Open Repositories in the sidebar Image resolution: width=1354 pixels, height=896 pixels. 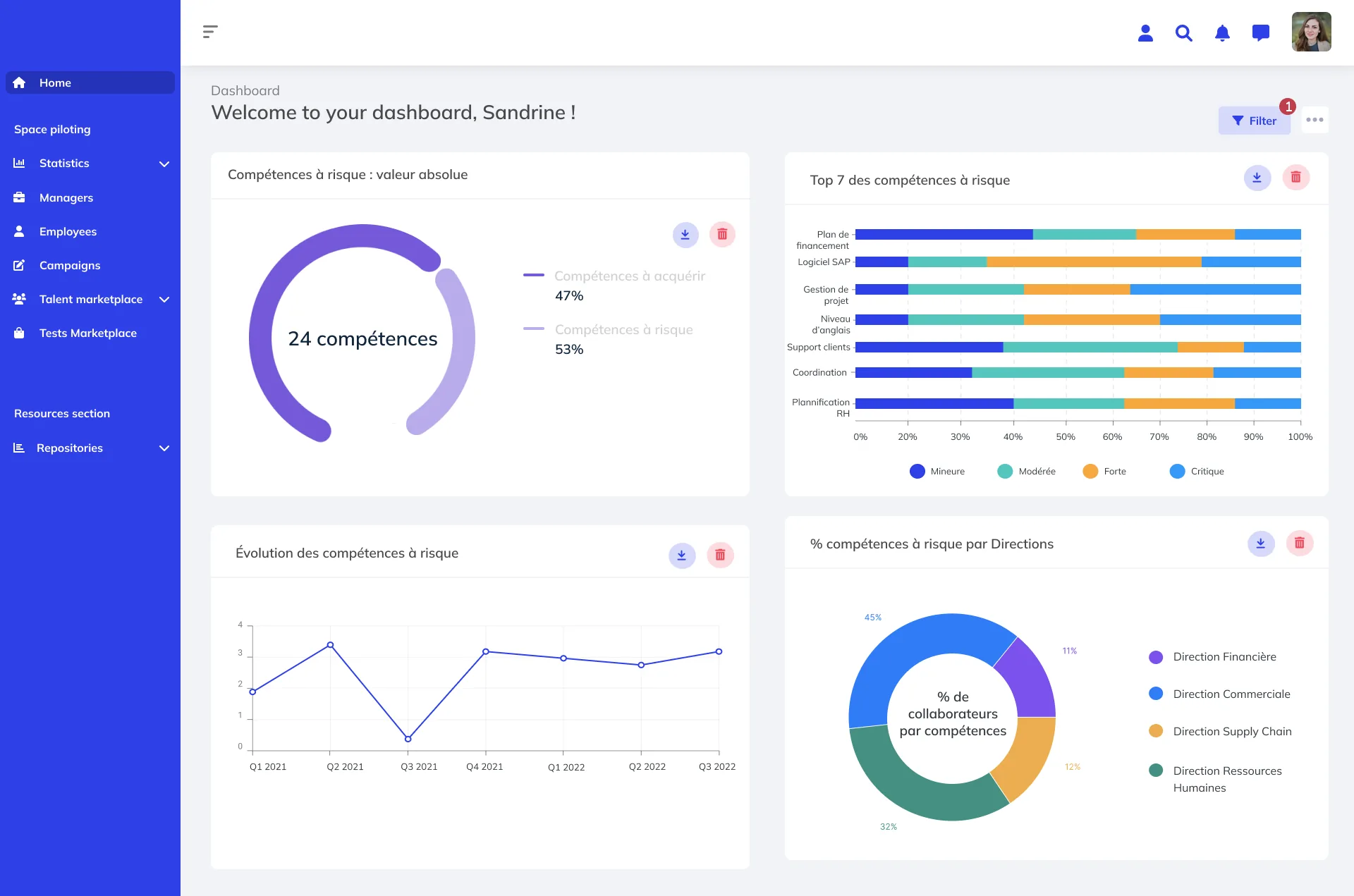pyautogui.click(x=69, y=448)
